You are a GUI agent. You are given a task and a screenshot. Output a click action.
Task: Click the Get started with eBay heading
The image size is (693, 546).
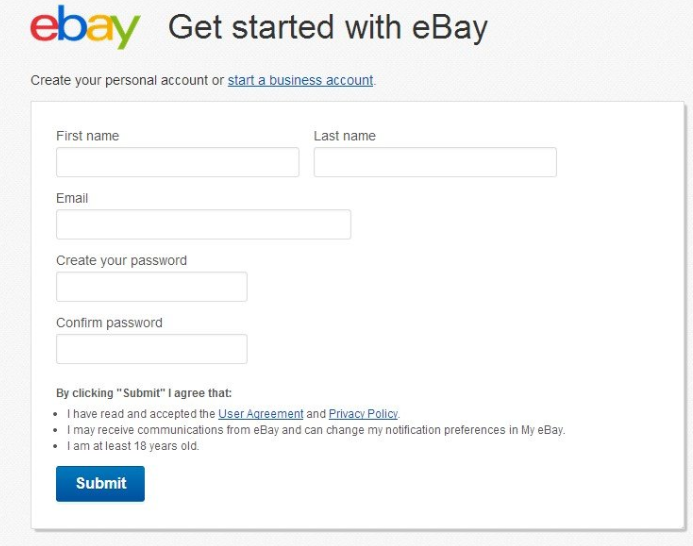click(x=328, y=27)
